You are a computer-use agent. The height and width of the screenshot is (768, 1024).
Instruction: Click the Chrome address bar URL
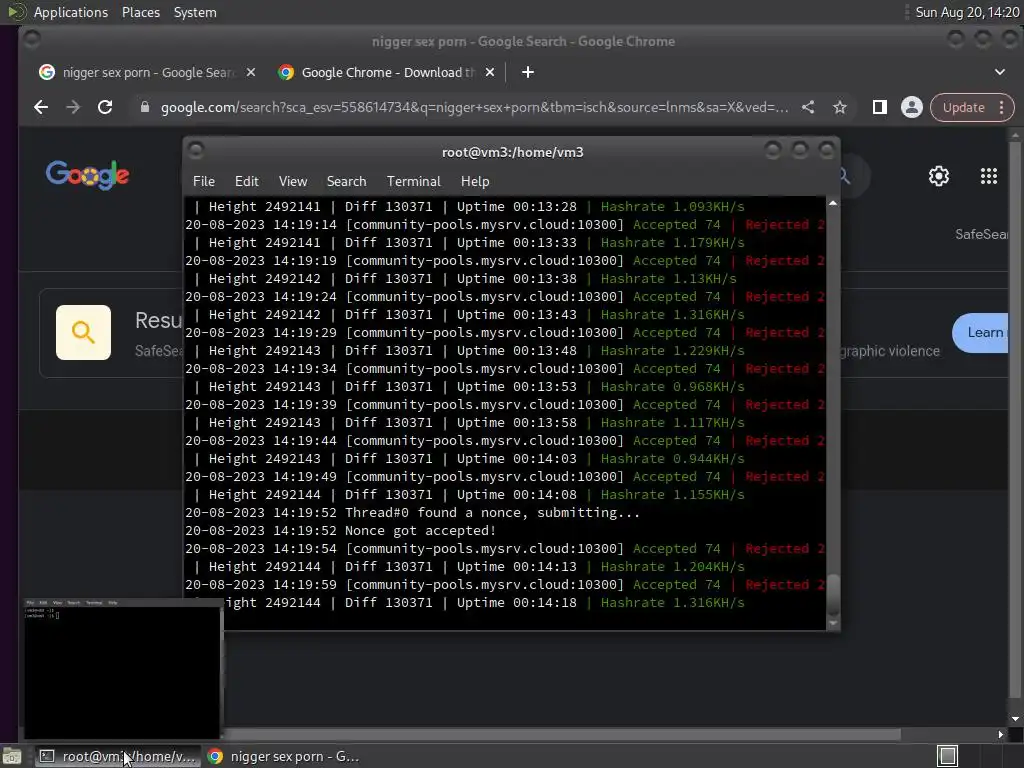475,108
